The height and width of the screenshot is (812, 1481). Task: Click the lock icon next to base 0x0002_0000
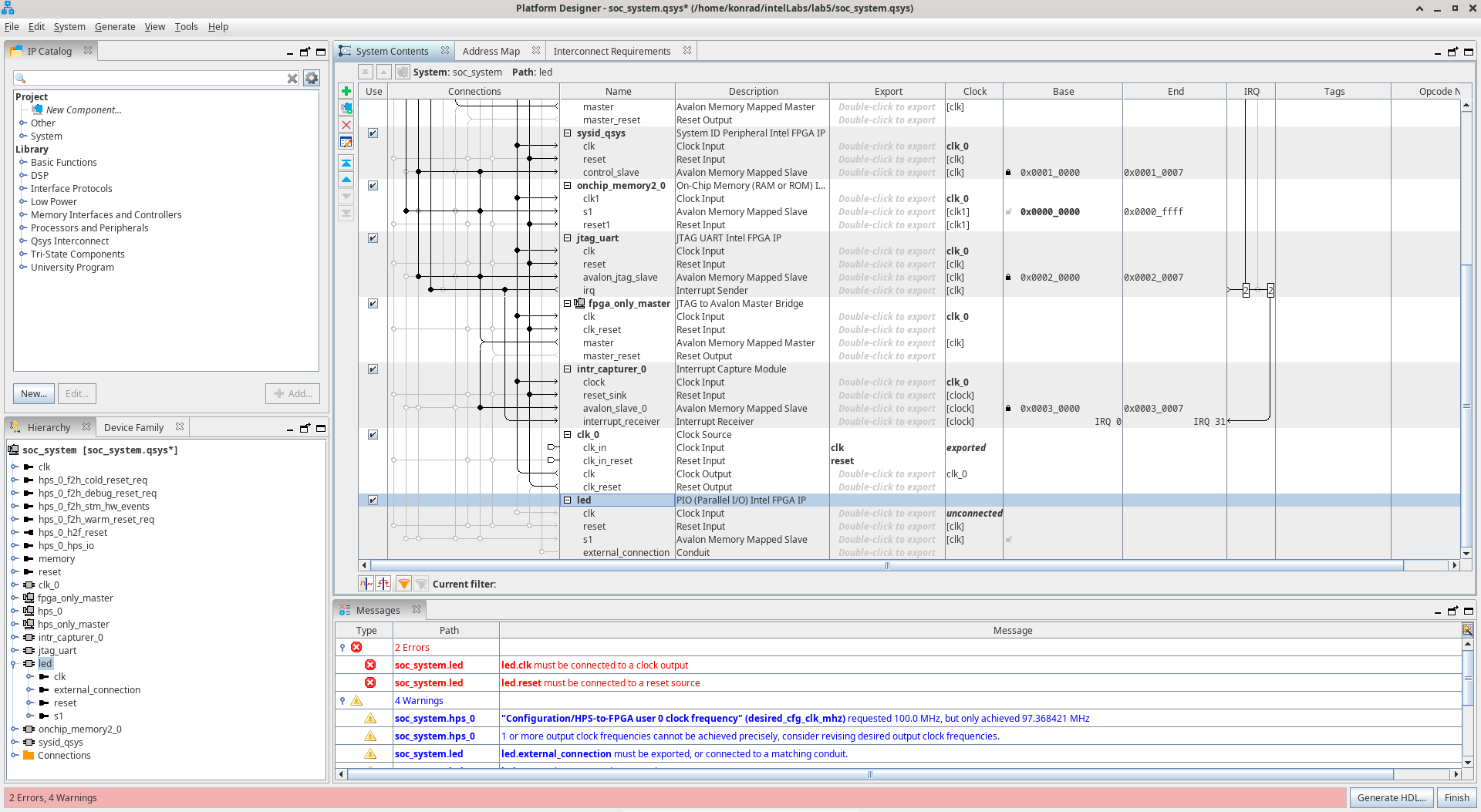1008,278
